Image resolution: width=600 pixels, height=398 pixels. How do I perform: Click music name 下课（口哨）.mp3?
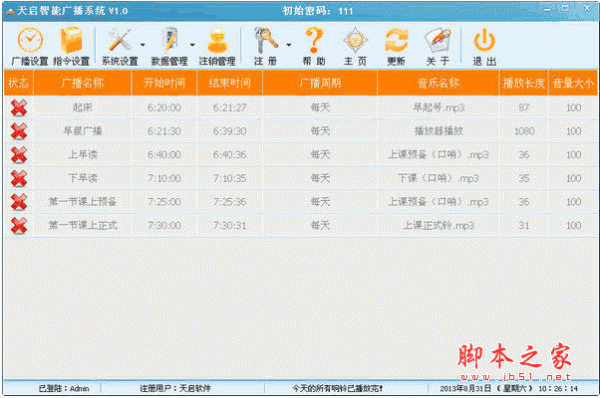click(x=439, y=178)
